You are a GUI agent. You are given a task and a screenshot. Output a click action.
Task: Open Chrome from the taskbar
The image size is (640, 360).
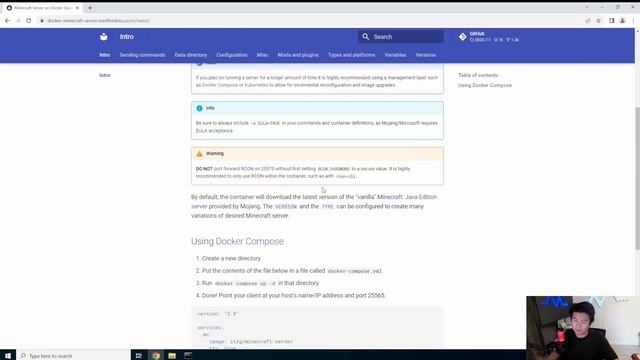(156, 356)
